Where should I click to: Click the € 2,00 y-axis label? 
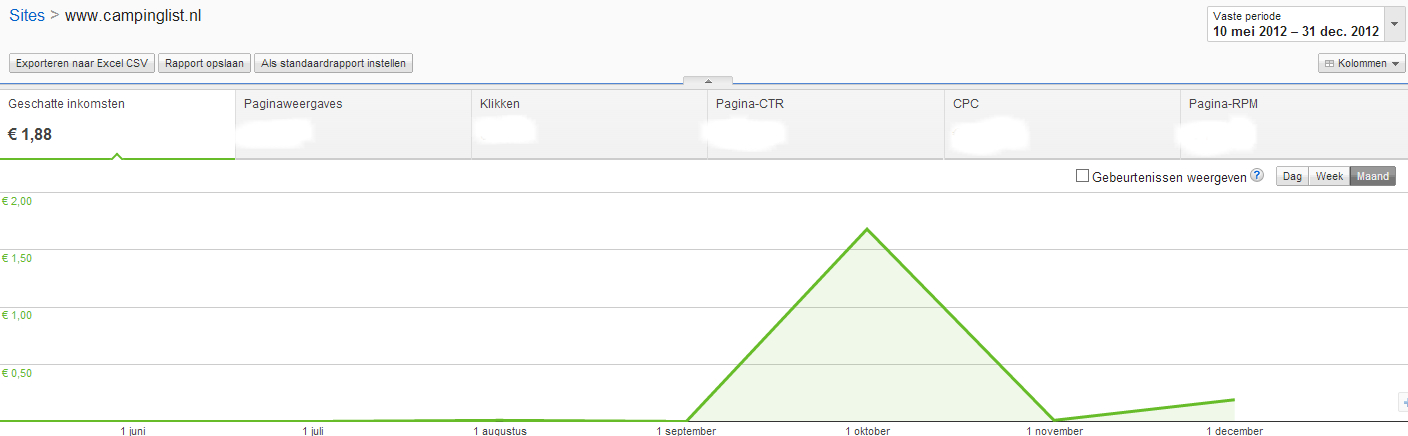[17, 201]
